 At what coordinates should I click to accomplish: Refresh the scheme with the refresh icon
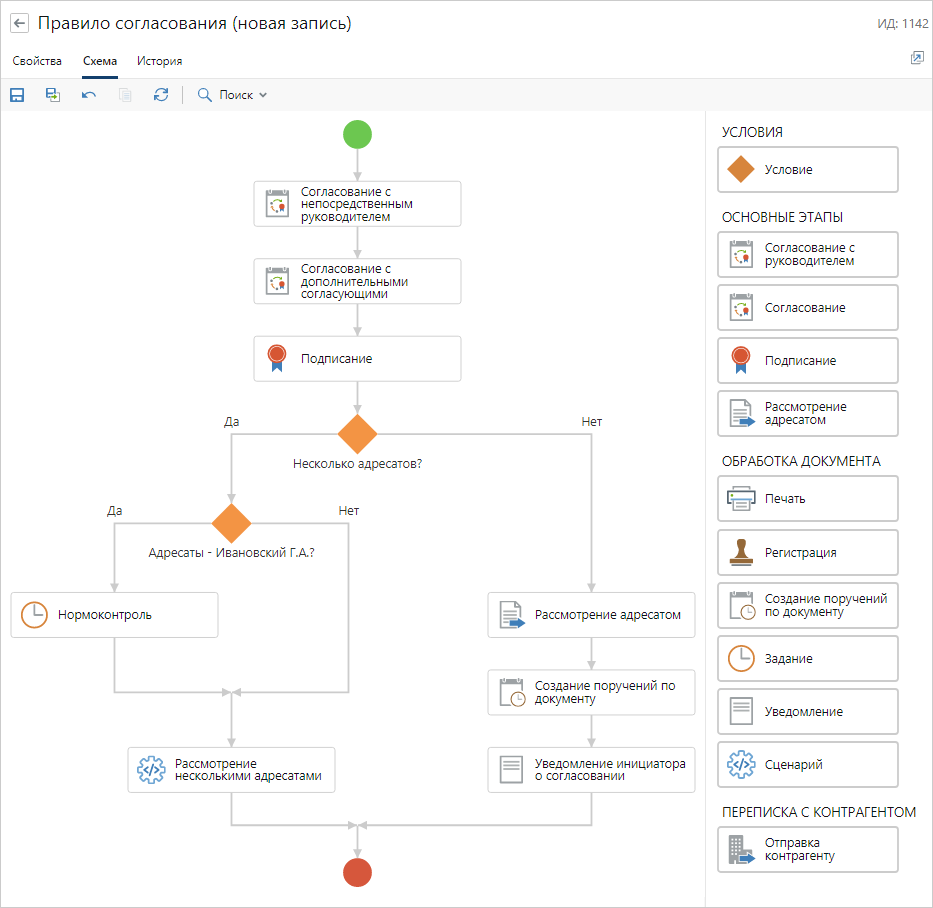[x=161, y=95]
